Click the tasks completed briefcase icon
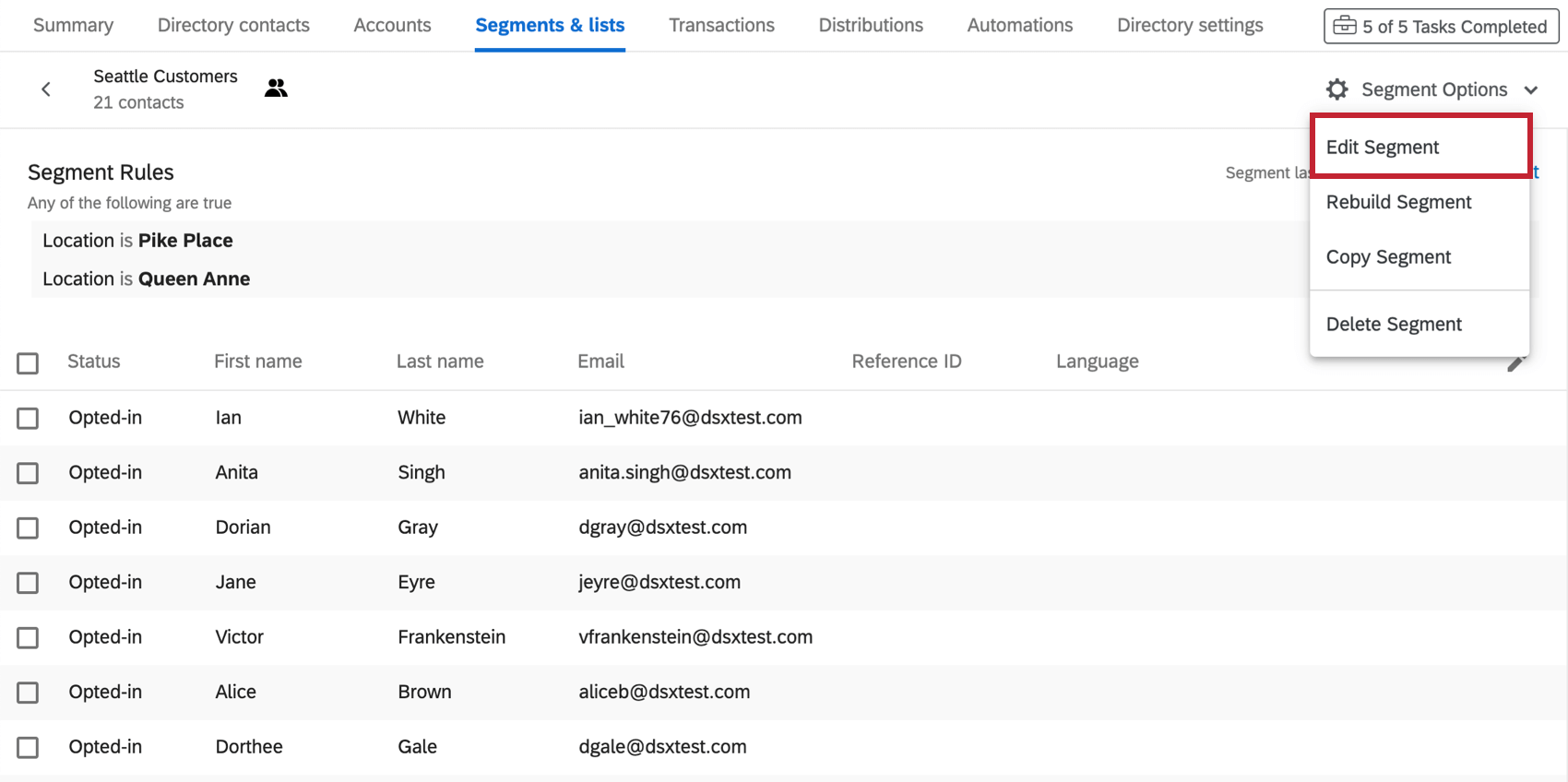The height and width of the screenshot is (782, 1568). pyautogui.click(x=1345, y=26)
